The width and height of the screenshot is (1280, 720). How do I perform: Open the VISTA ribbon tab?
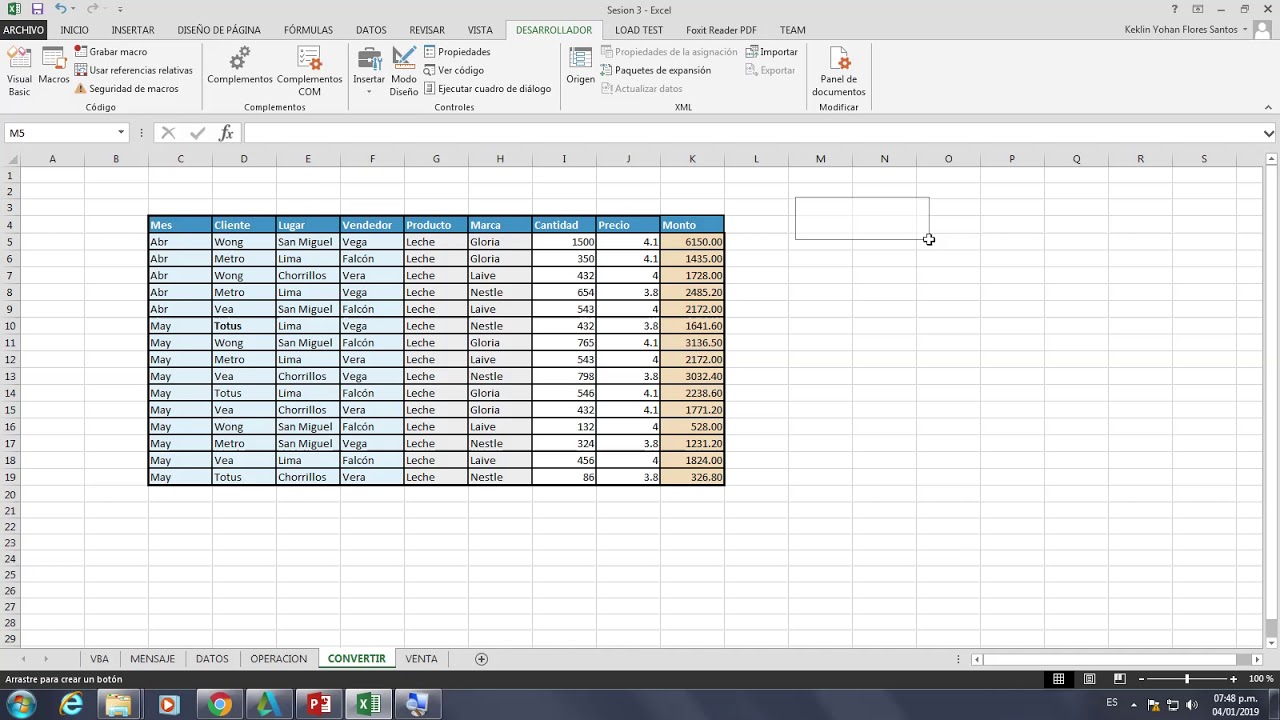pyautogui.click(x=480, y=30)
